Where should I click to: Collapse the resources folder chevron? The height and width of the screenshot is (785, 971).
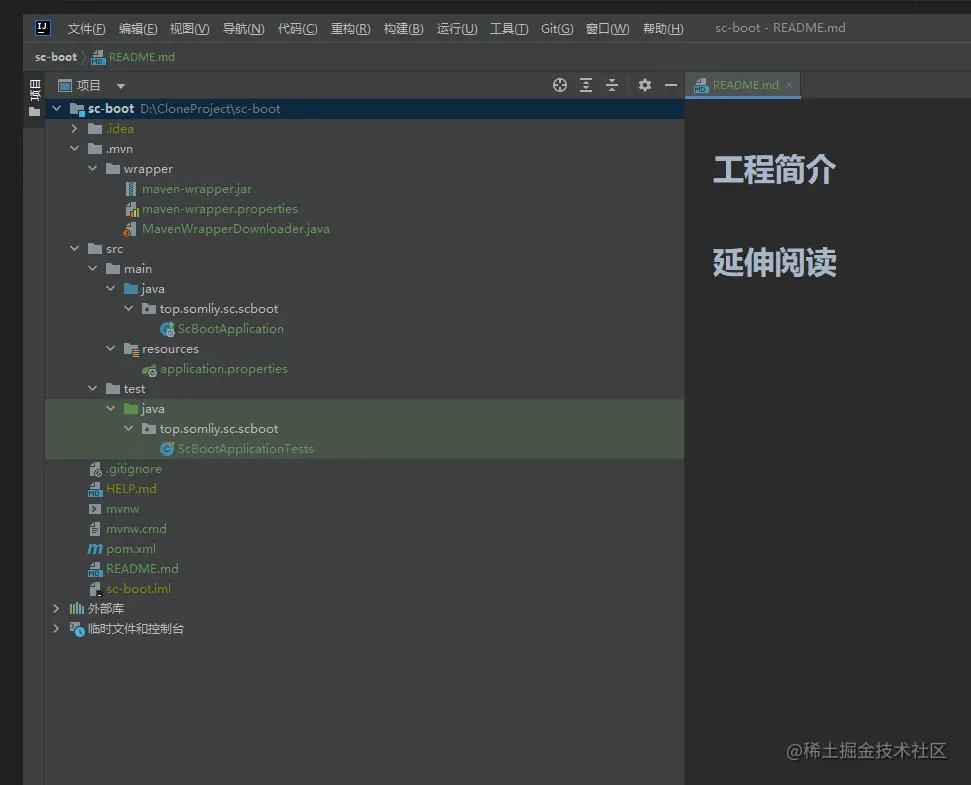point(110,349)
